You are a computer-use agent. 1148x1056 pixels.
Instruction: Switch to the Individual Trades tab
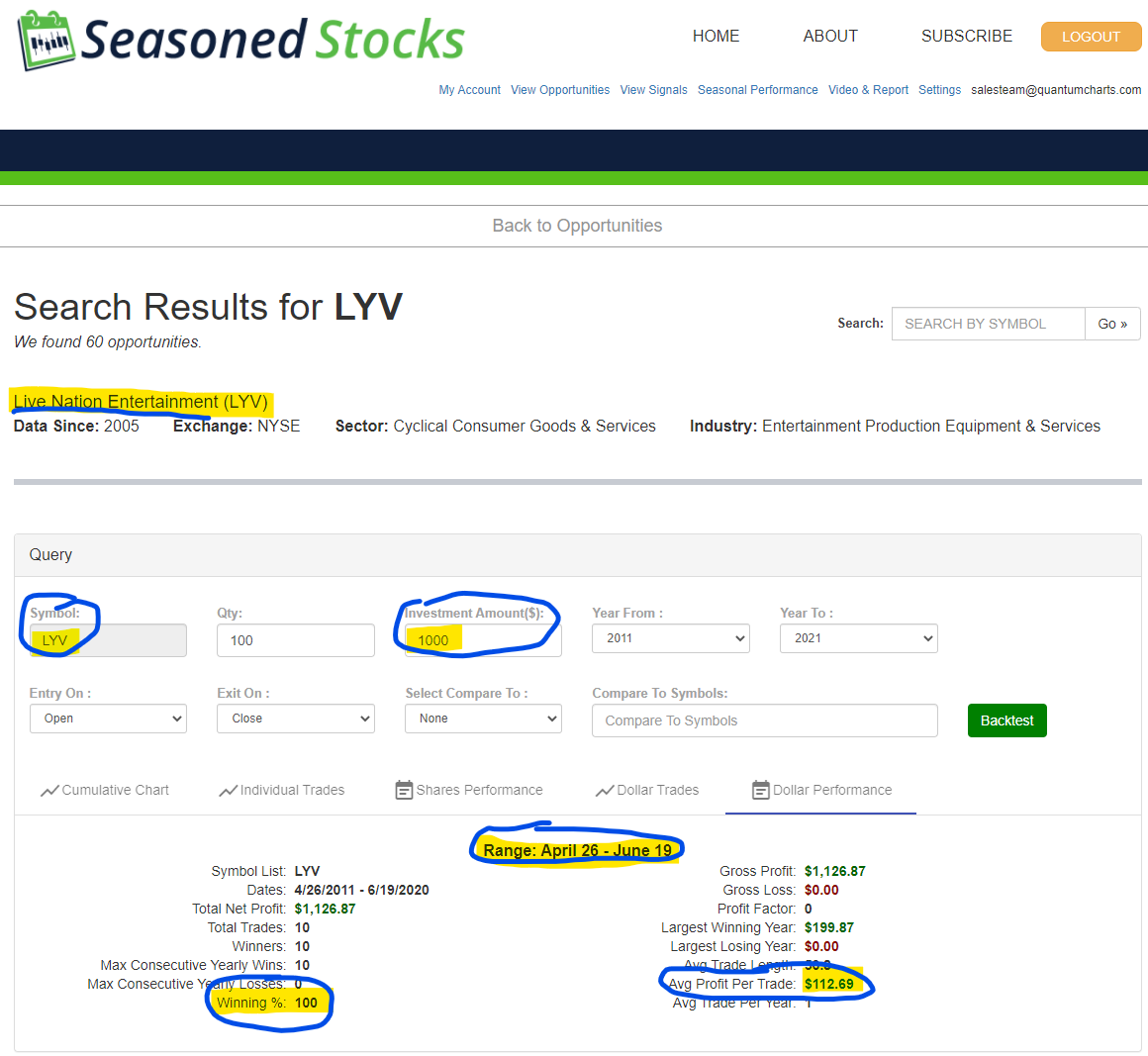[x=282, y=790]
